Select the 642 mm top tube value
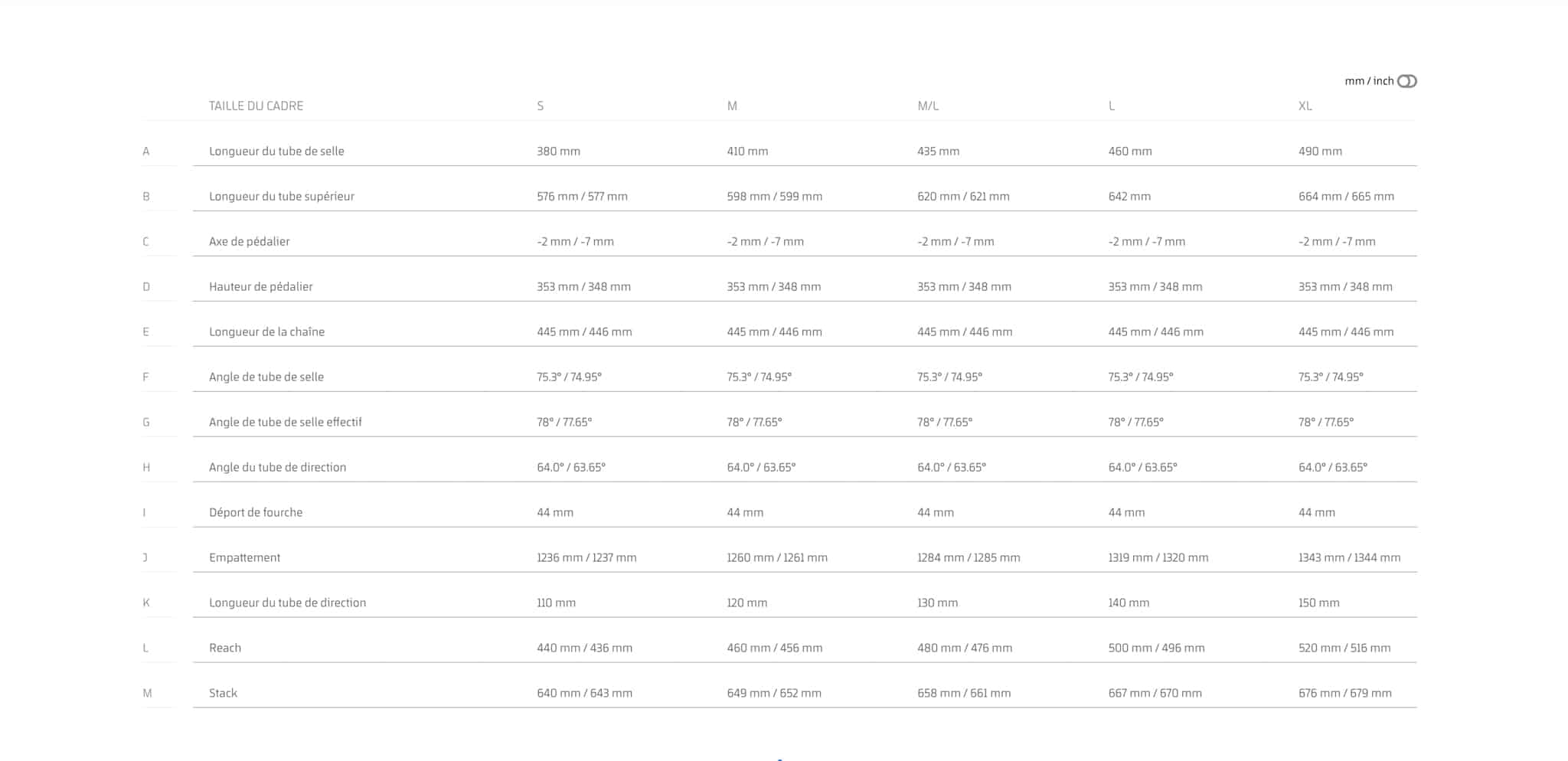 [1129, 196]
